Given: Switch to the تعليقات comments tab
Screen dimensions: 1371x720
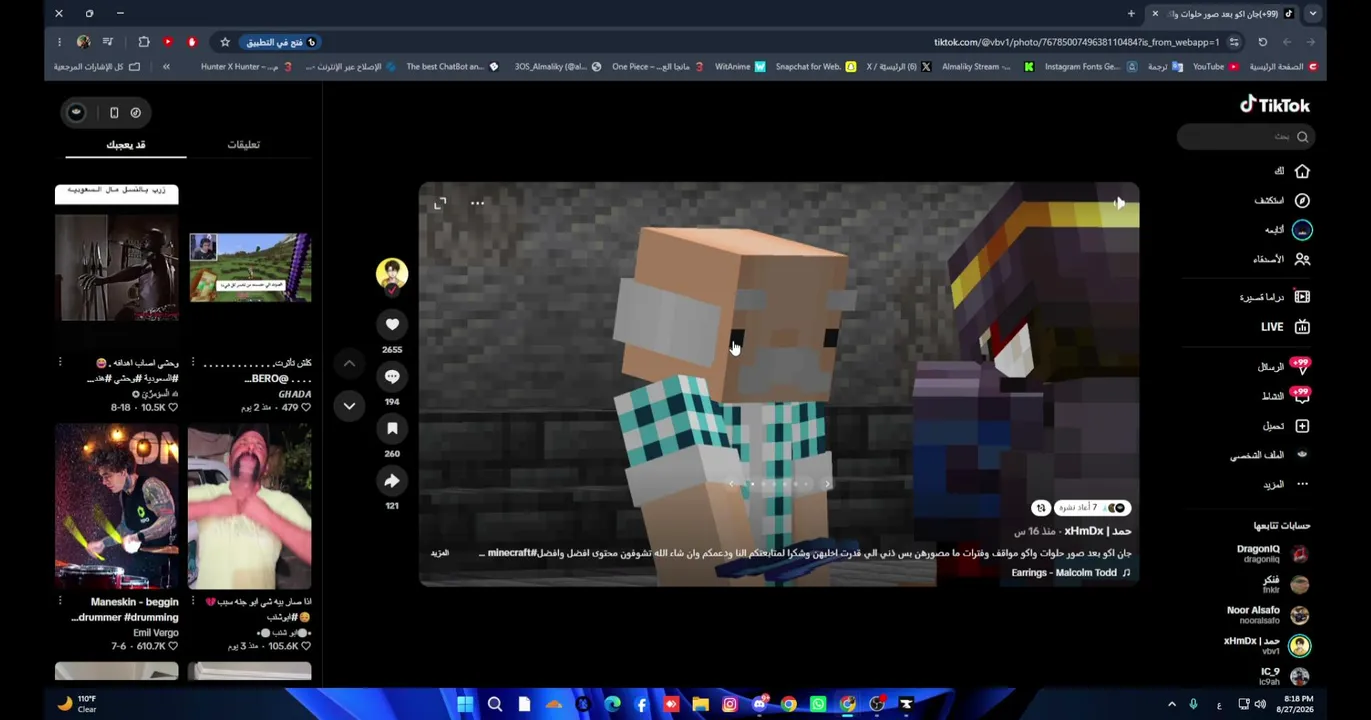Looking at the screenshot, I should point(243,145).
